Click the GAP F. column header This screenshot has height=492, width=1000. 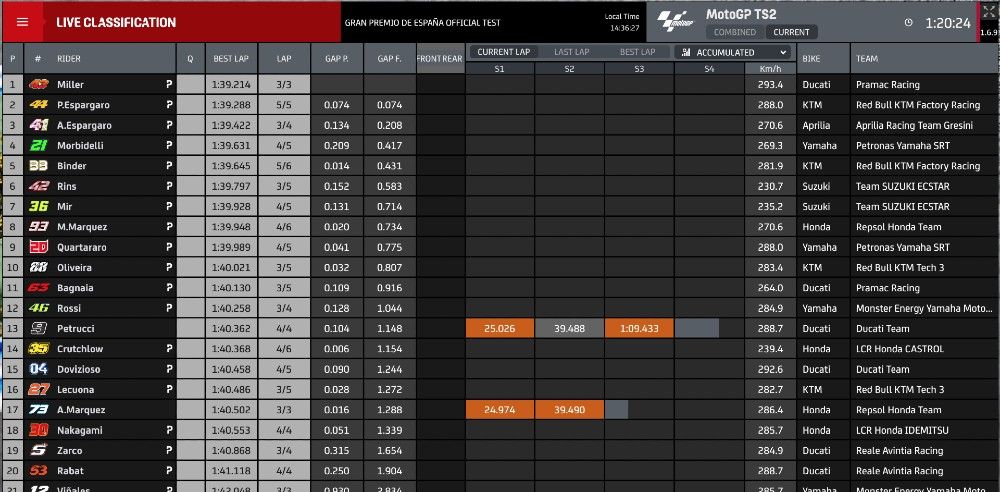click(x=389, y=59)
